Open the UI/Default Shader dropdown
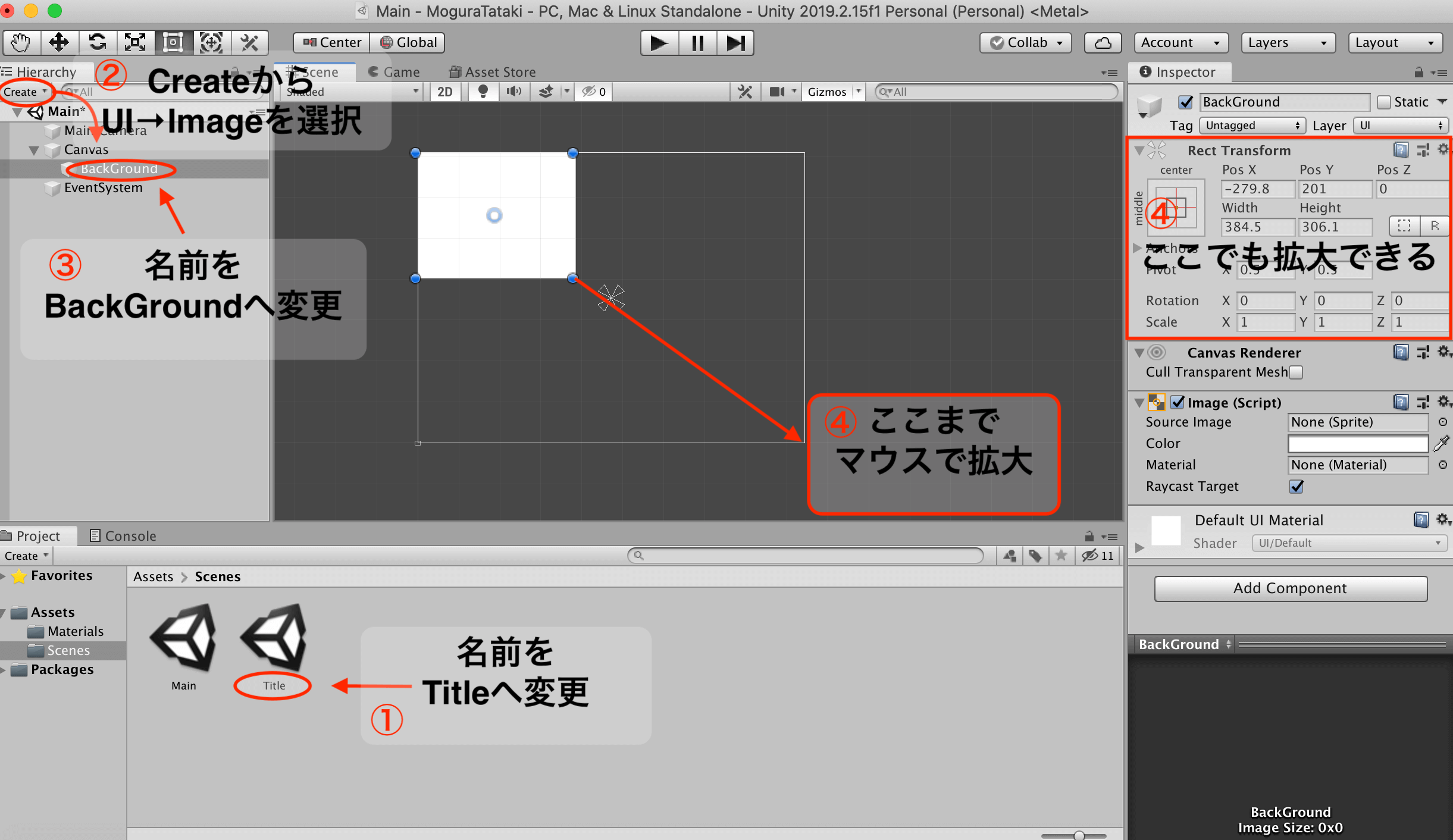1453x840 pixels. pyautogui.click(x=1349, y=543)
